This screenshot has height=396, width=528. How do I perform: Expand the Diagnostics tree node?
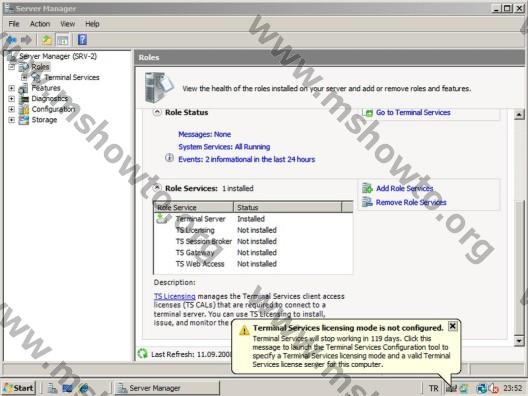[x=11, y=99]
